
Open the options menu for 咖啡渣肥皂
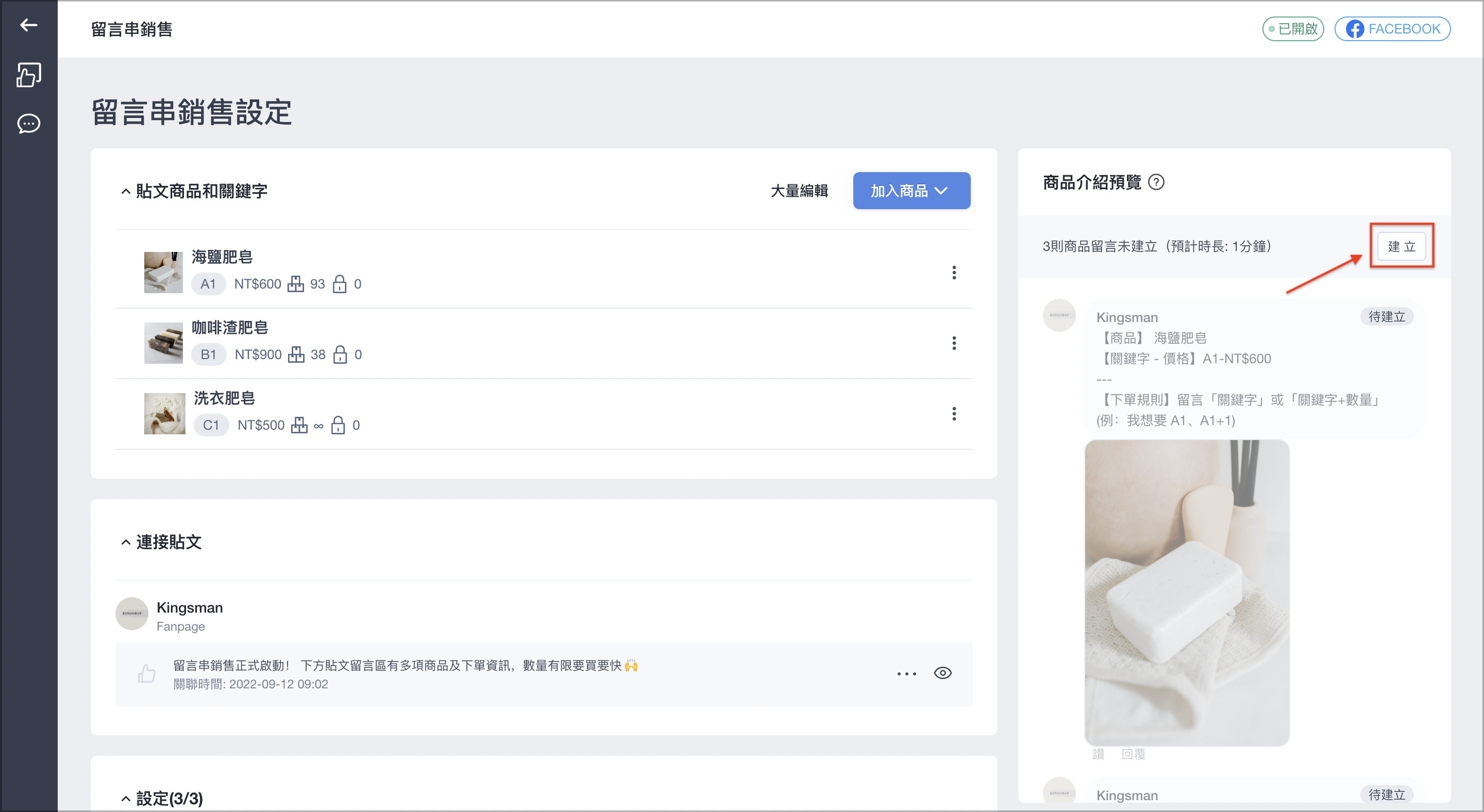954,343
